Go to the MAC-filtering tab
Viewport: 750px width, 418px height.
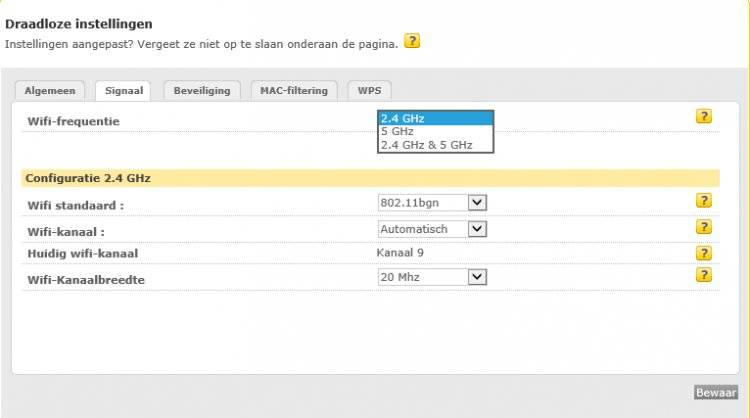click(x=294, y=90)
